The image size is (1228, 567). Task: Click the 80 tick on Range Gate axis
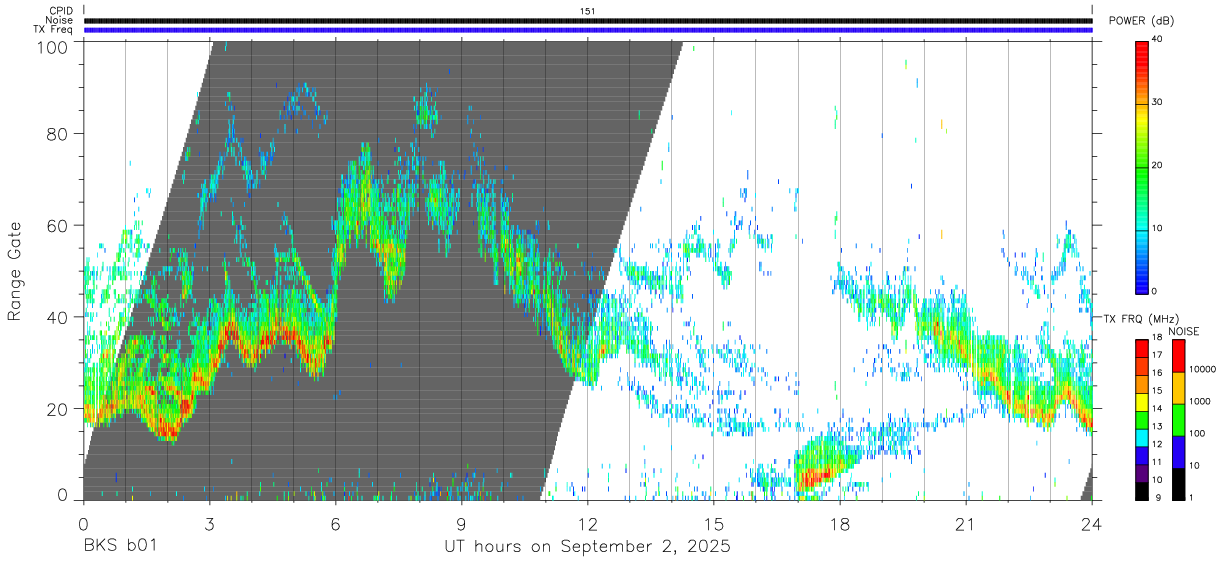[x=58, y=133]
